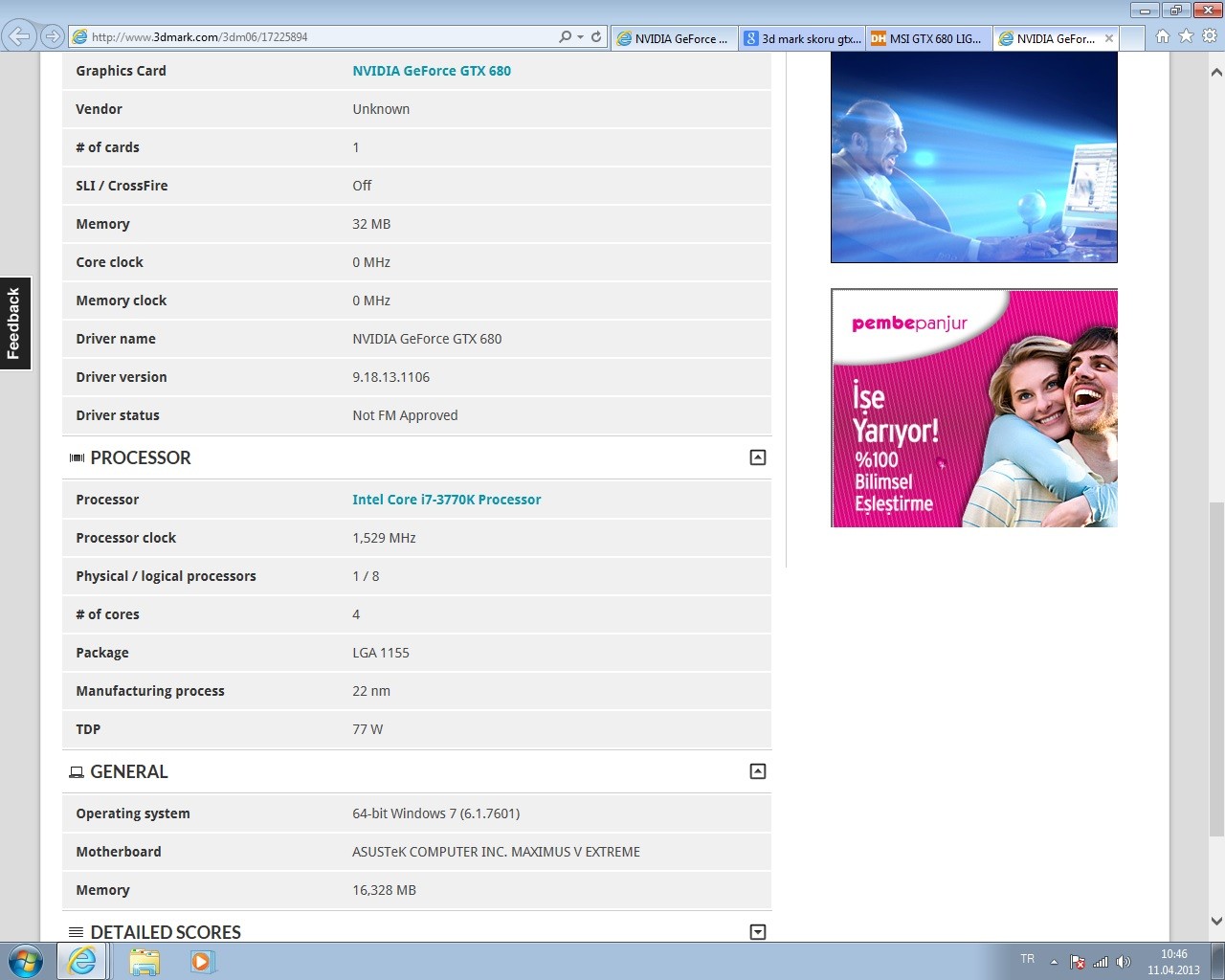Click the page scroll down arrow

(x=1216, y=922)
